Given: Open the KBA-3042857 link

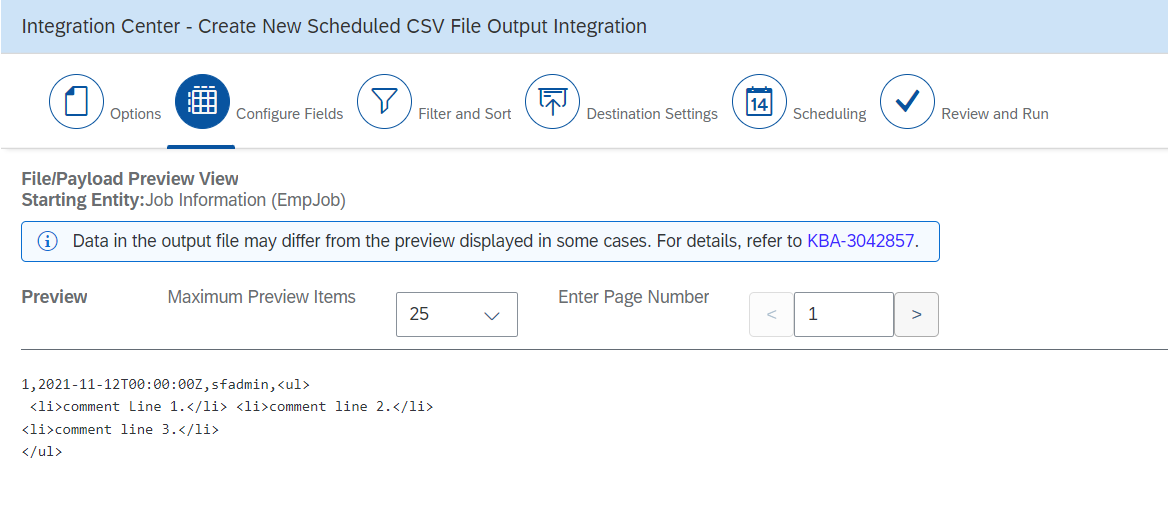Looking at the screenshot, I should click(860, 241).
